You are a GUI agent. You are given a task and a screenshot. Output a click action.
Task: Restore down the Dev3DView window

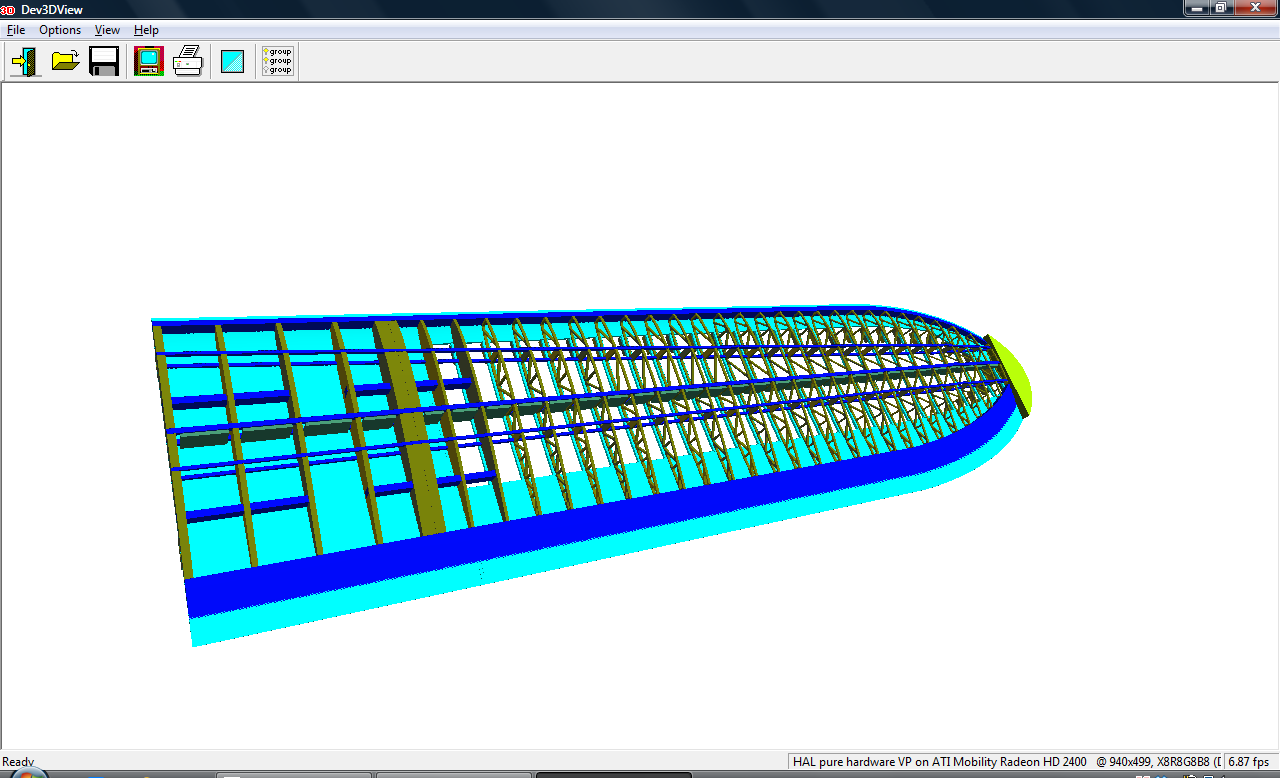1221,8
